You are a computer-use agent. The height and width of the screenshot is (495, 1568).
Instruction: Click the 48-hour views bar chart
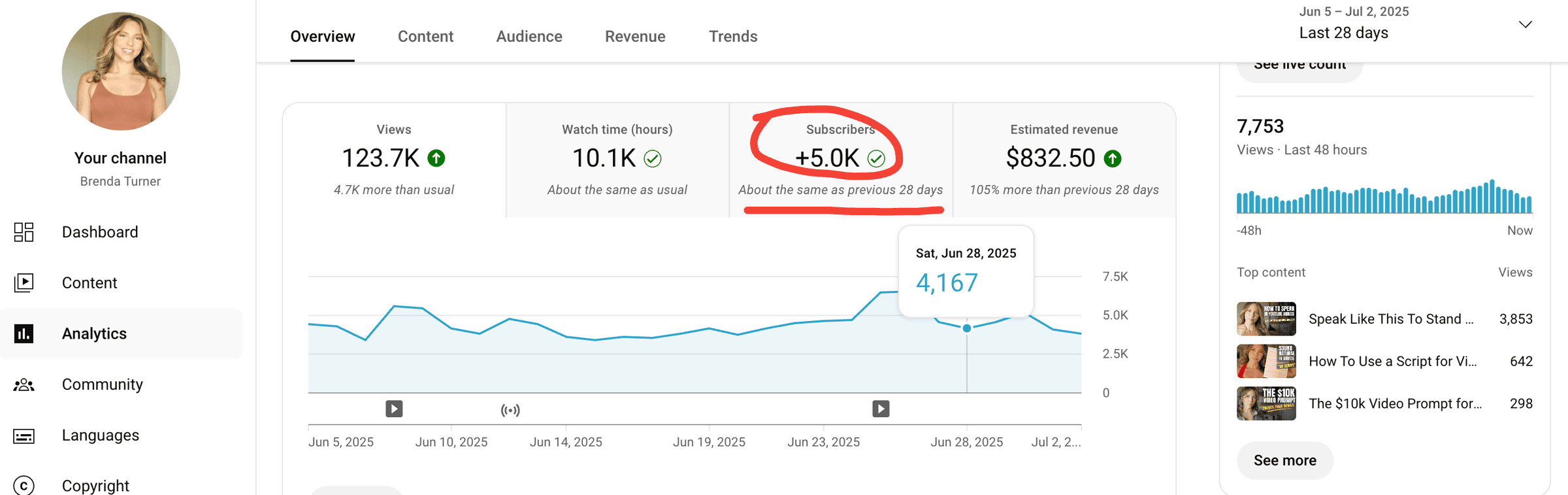click(1384, 196)
